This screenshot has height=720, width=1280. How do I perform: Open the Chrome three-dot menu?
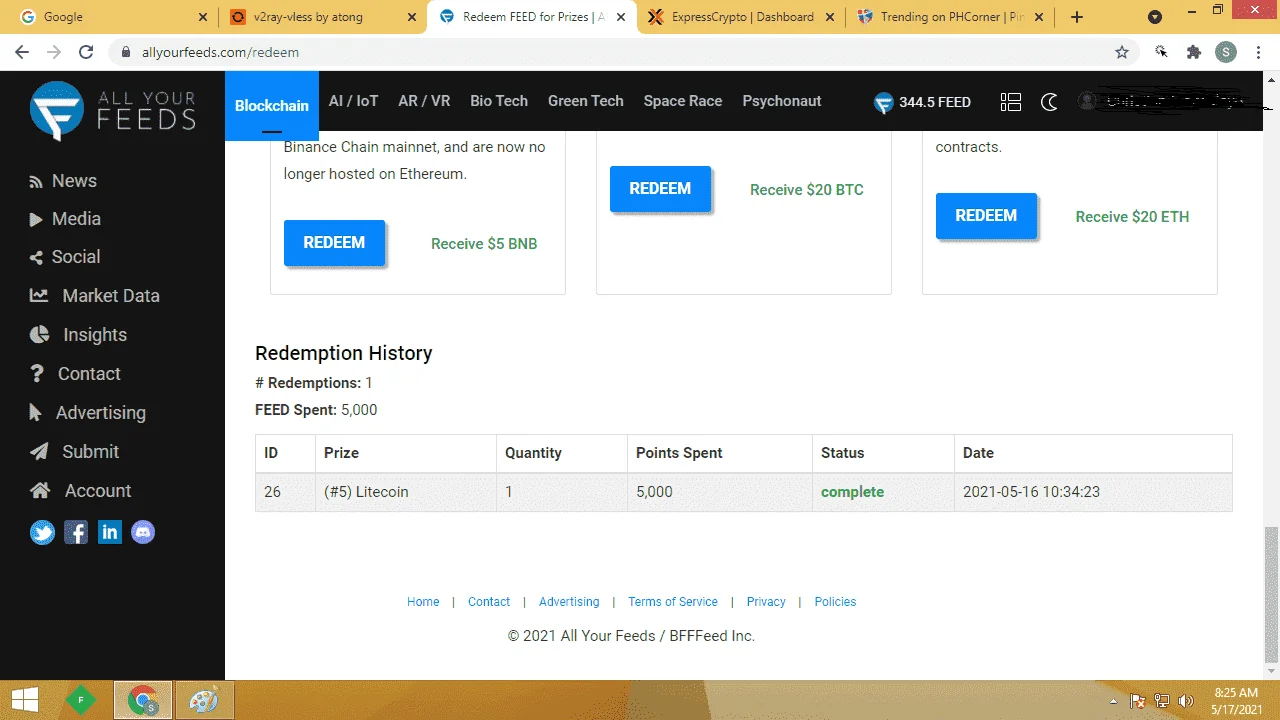tap(1258, 52)
